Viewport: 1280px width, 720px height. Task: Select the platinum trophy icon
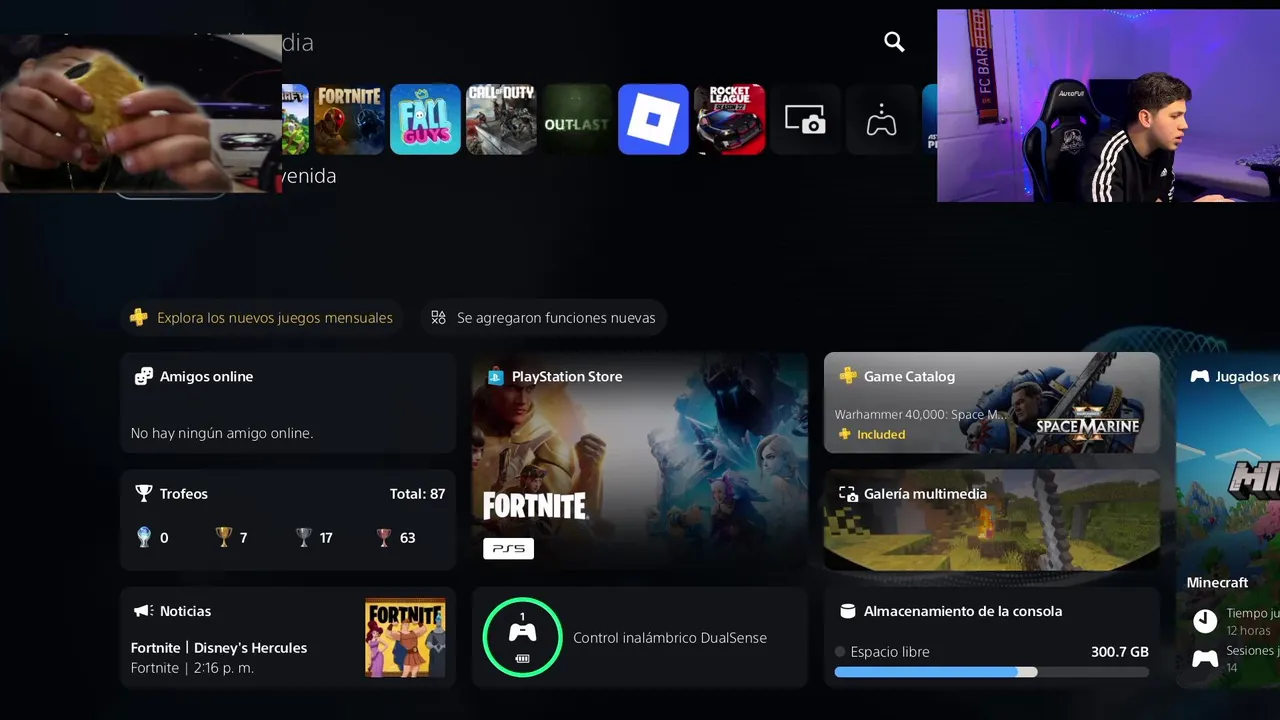(144, 537)
